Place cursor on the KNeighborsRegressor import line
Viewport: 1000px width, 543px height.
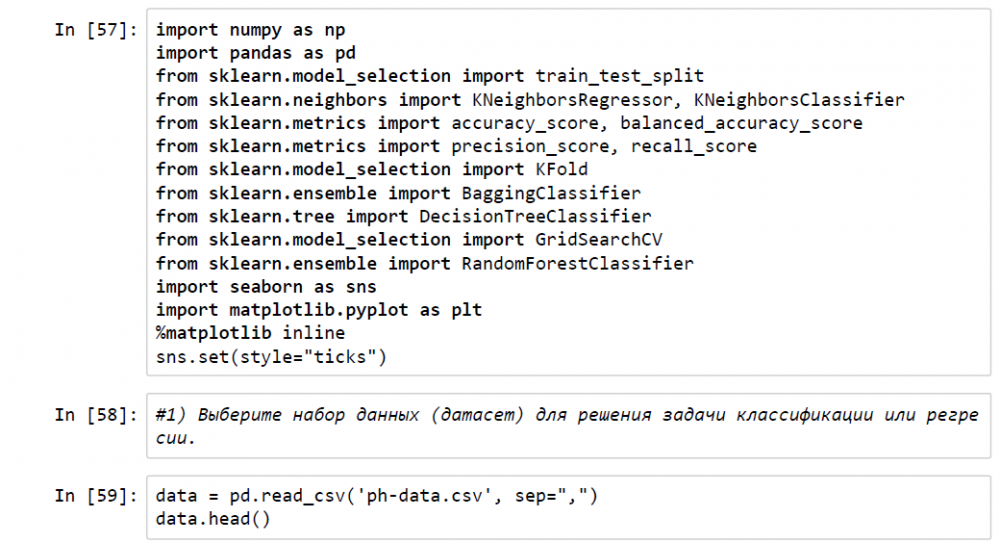[x=530, y=100]
